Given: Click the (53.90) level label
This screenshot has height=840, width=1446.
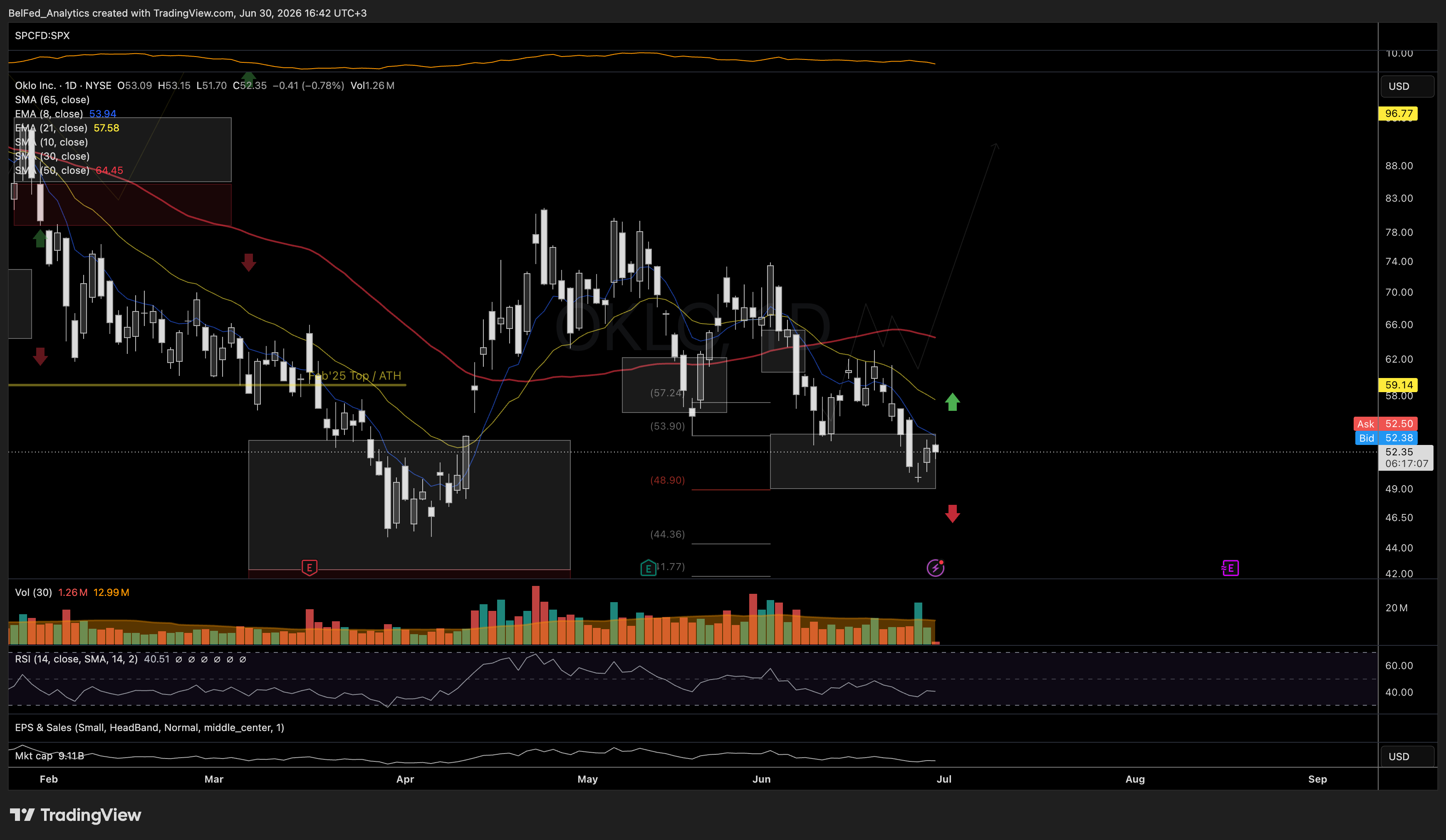Looking at the screenshot, I should click(667, 426).
